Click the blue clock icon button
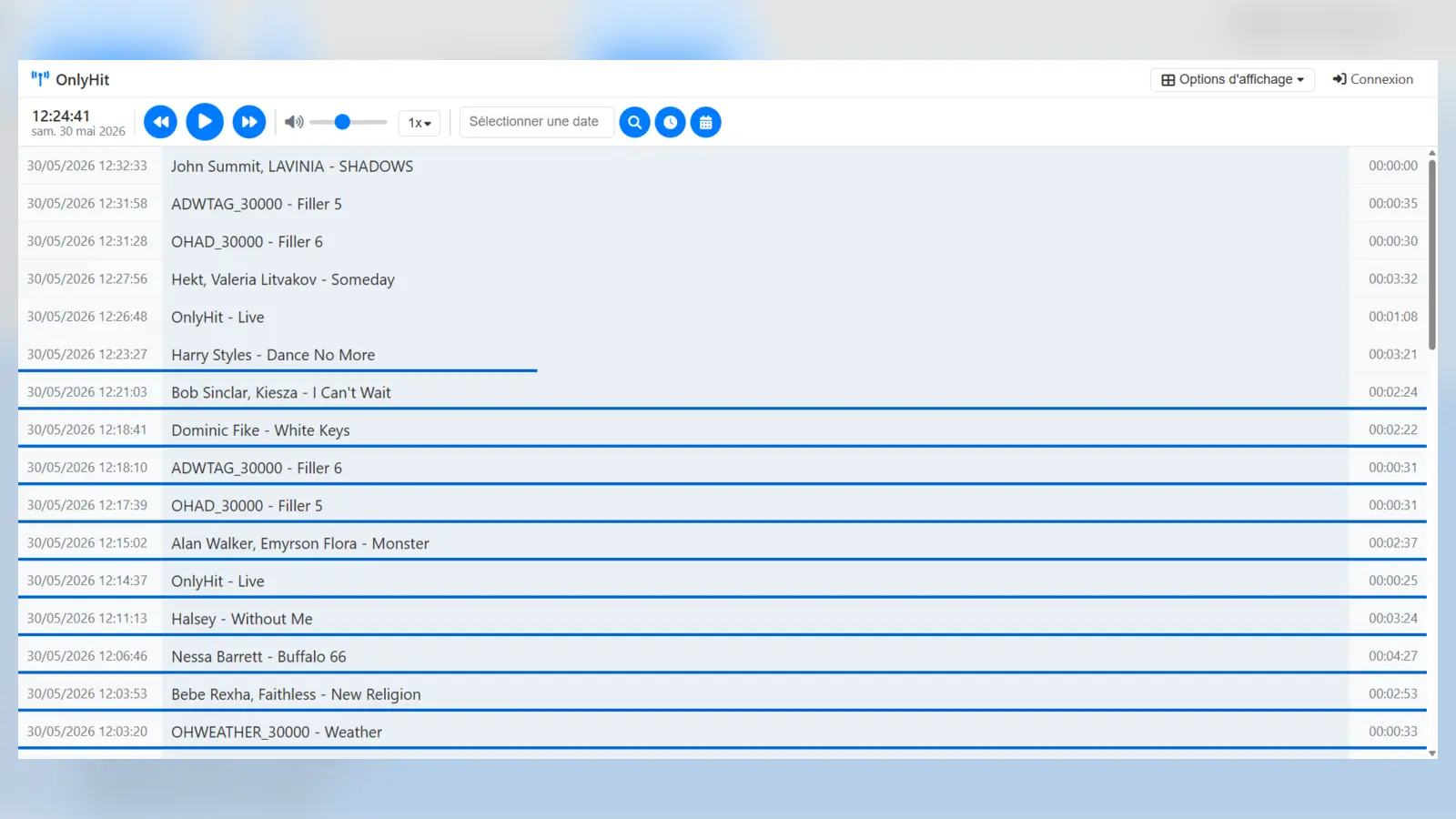 point(671,122)
